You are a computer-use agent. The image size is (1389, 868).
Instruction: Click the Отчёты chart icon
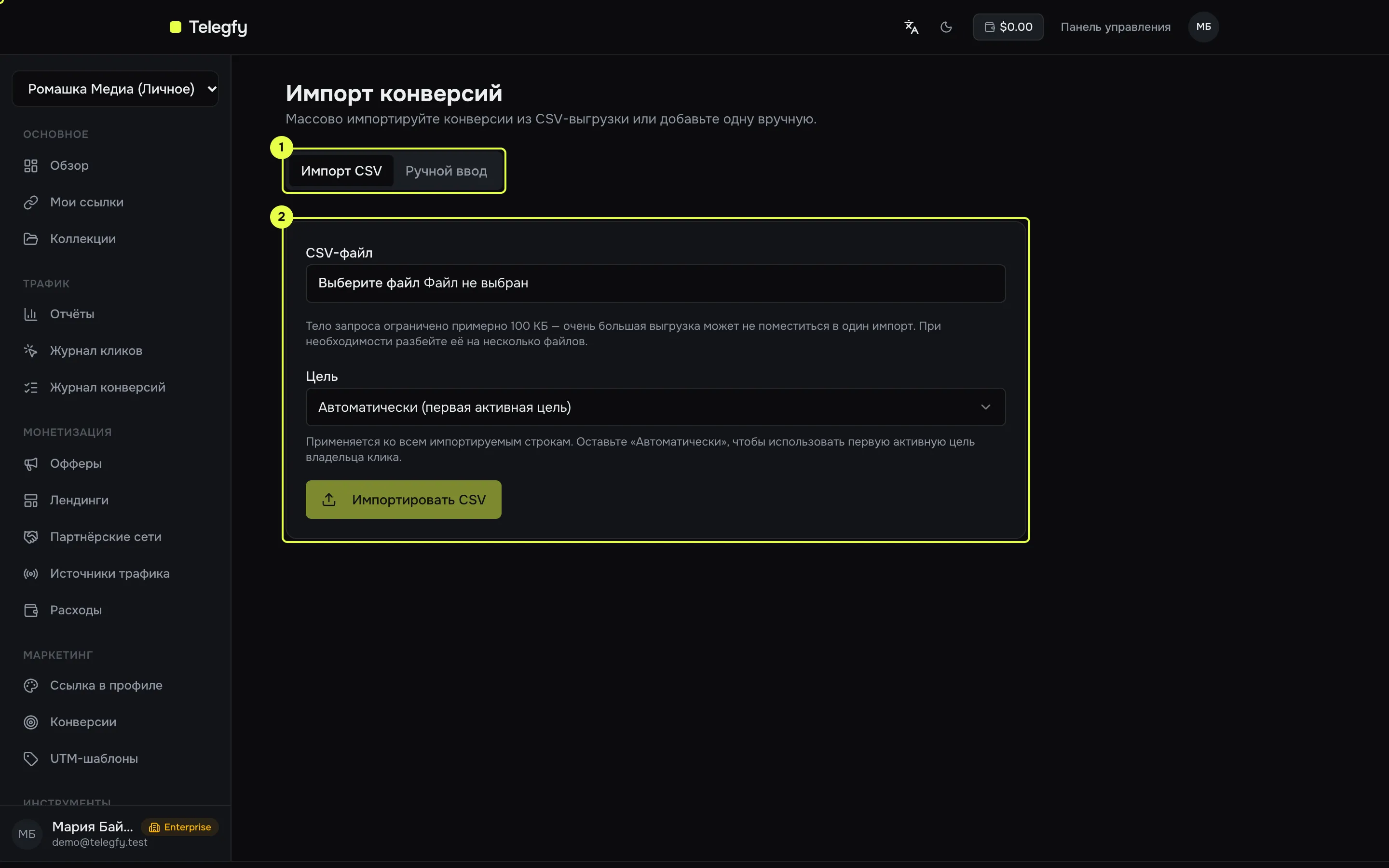(30, 314)
